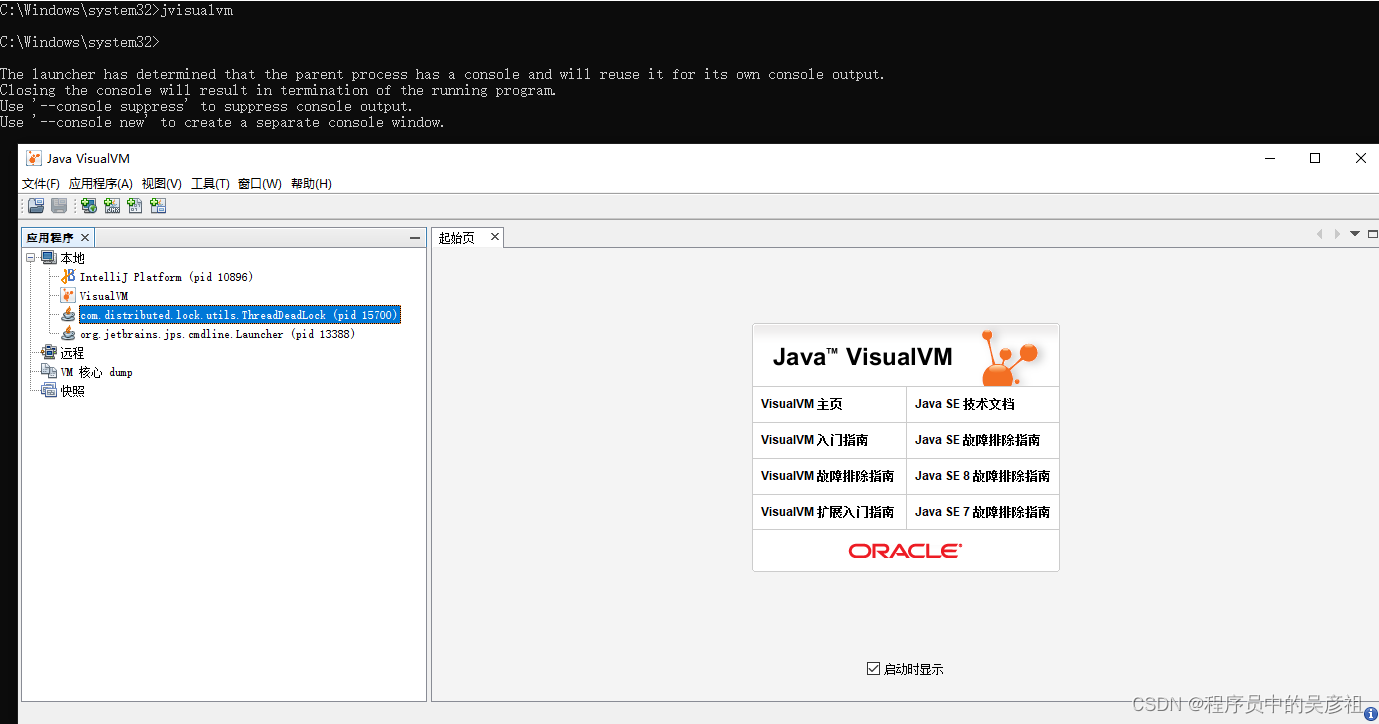Click Java cup icon of jps Launcher
Image resolution: width=1379 pixels, height=724 pixels.
(x=68, y=333)
